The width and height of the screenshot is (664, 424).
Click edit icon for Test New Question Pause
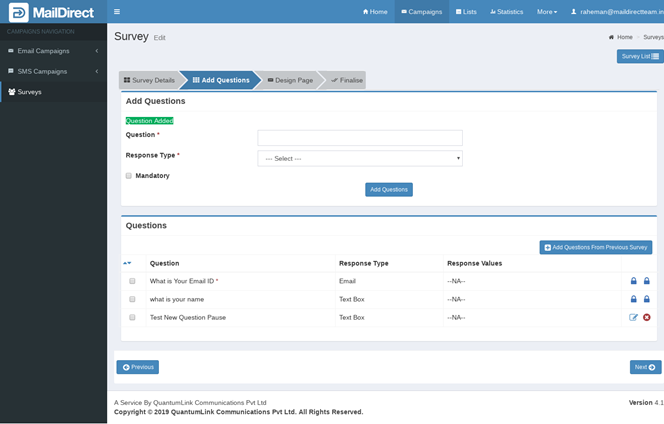(633, 317)
